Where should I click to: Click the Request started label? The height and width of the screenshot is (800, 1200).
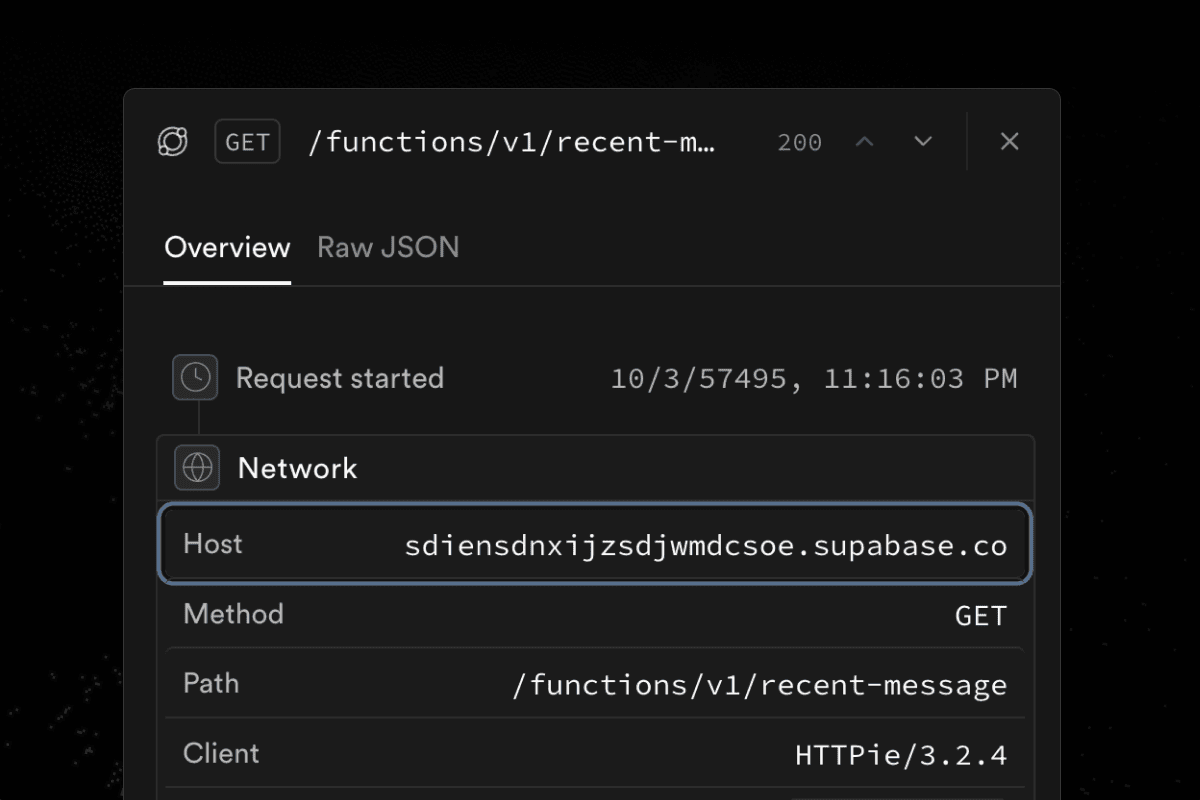coord(339,378)
